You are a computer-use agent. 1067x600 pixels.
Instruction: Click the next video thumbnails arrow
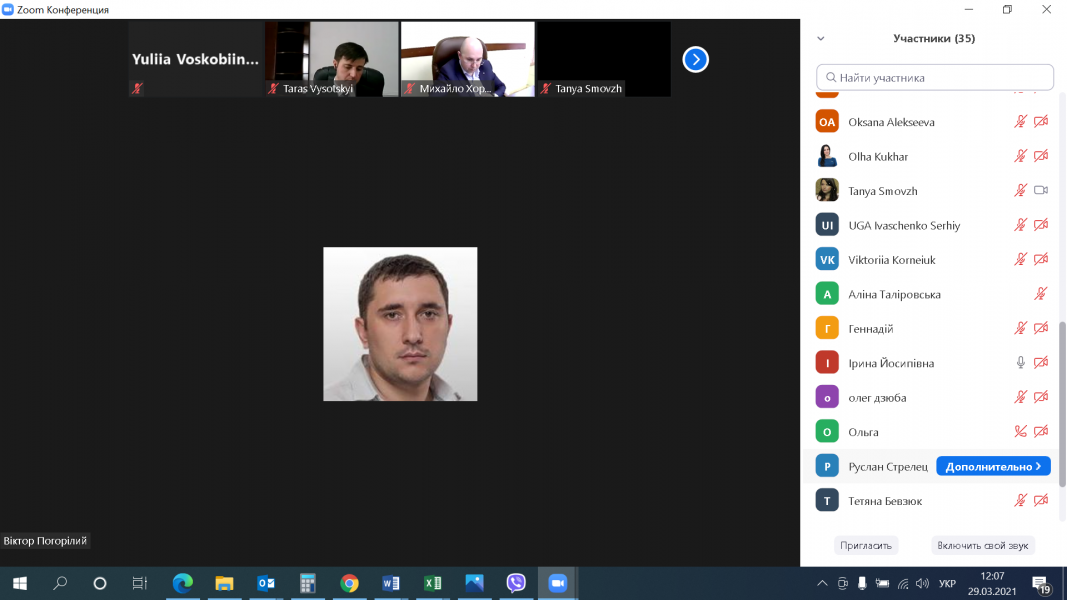[695, 60]
